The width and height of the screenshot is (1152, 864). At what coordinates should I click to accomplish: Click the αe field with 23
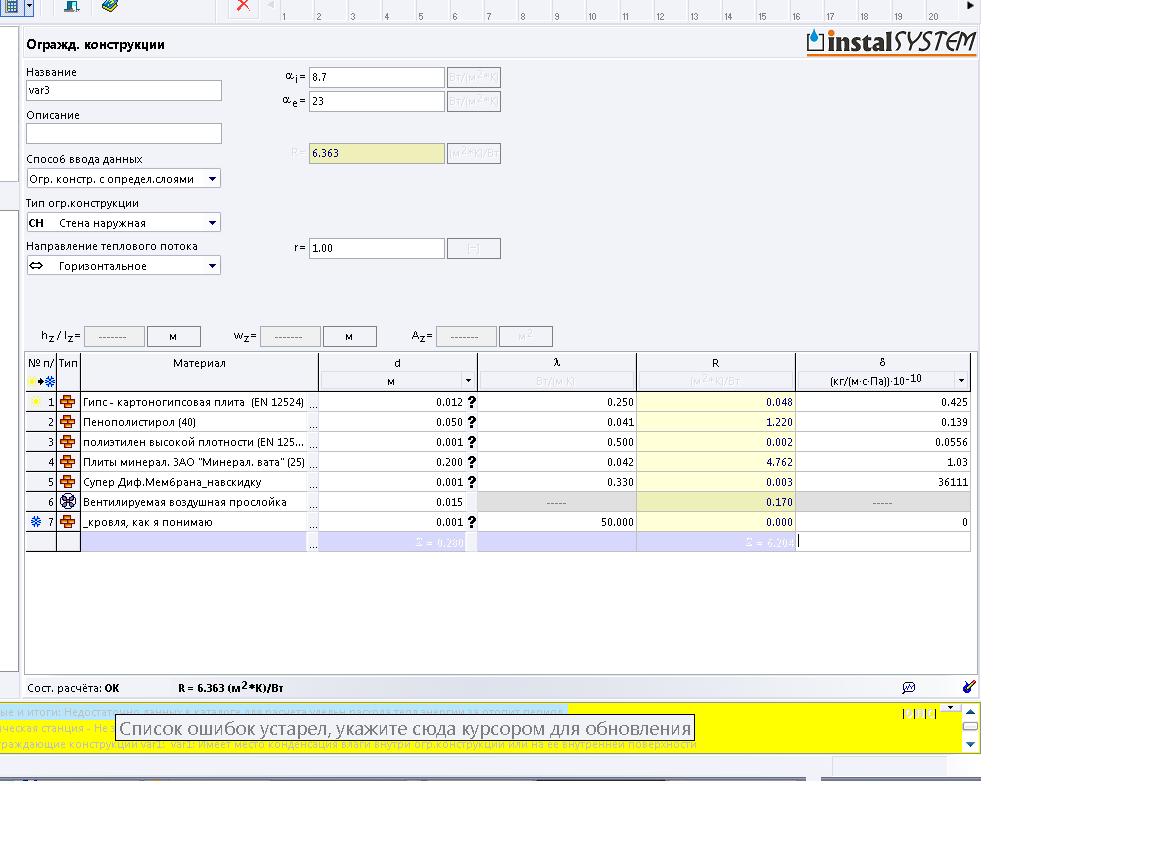(376, 101)
